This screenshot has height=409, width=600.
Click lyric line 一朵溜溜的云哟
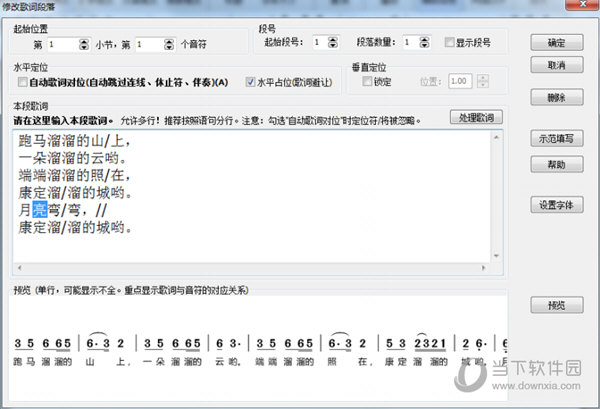[73, 158]
